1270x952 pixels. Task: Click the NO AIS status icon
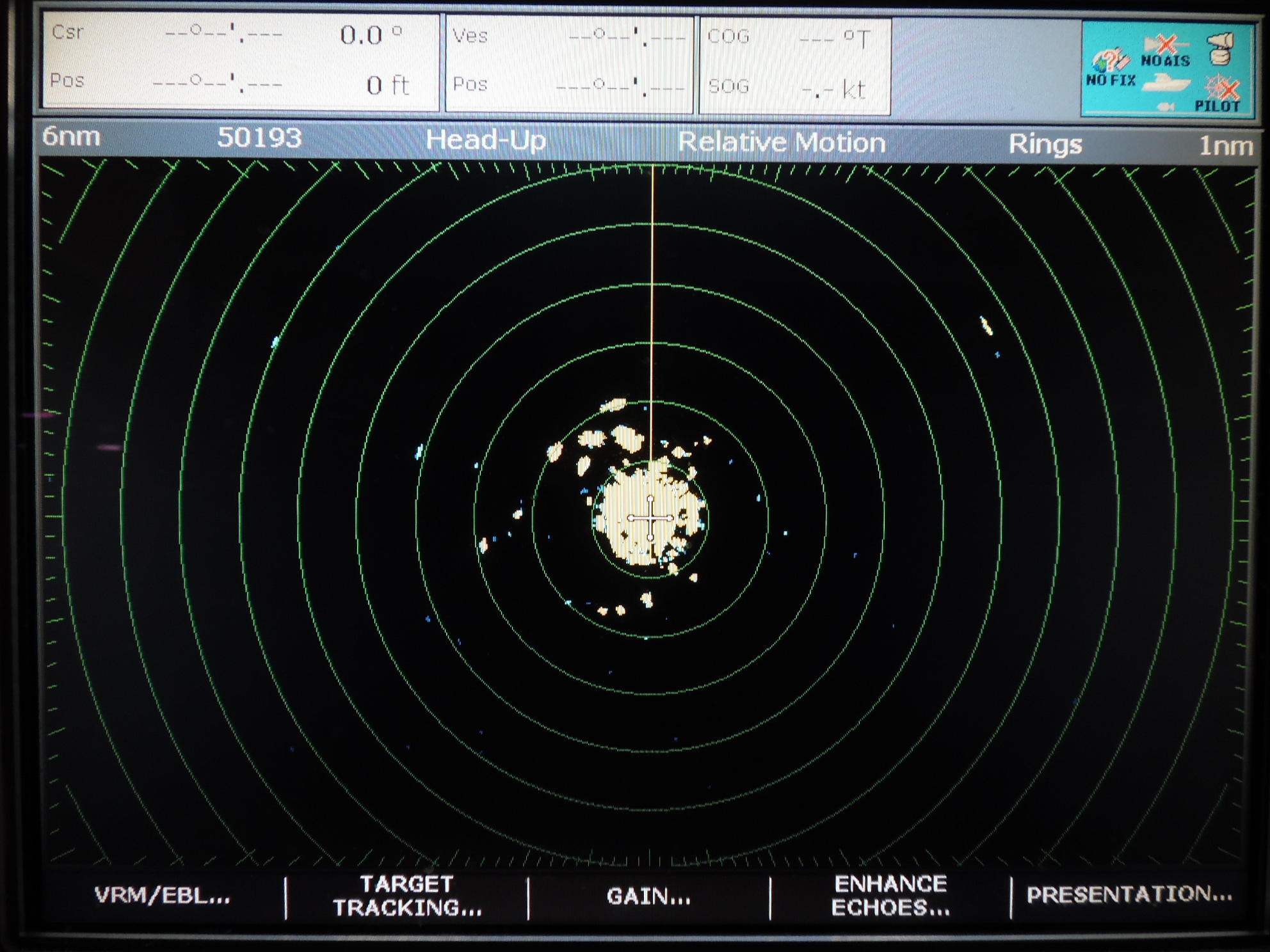coord(1166,51)
